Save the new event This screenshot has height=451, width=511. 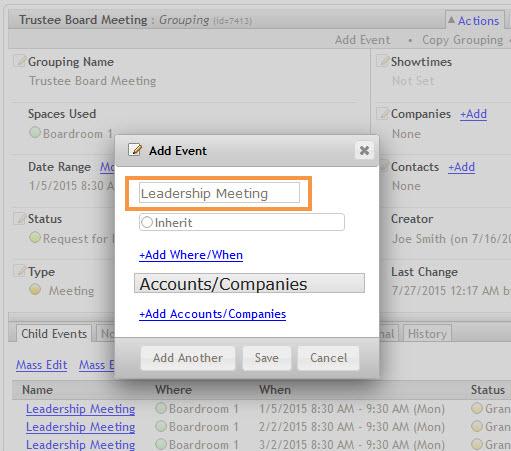click(x=267, y=358)
